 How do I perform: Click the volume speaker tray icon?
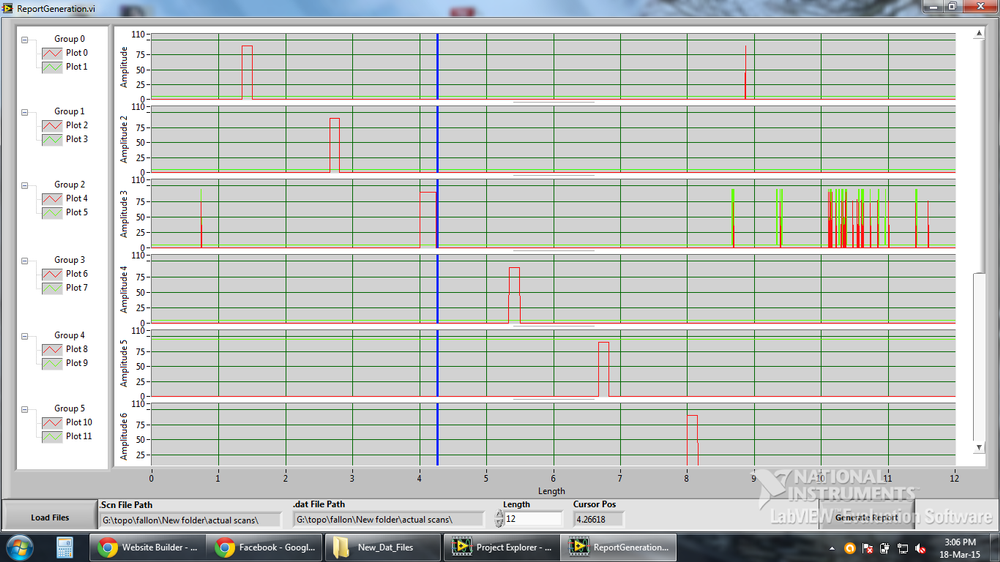click(x=920, y=548)
